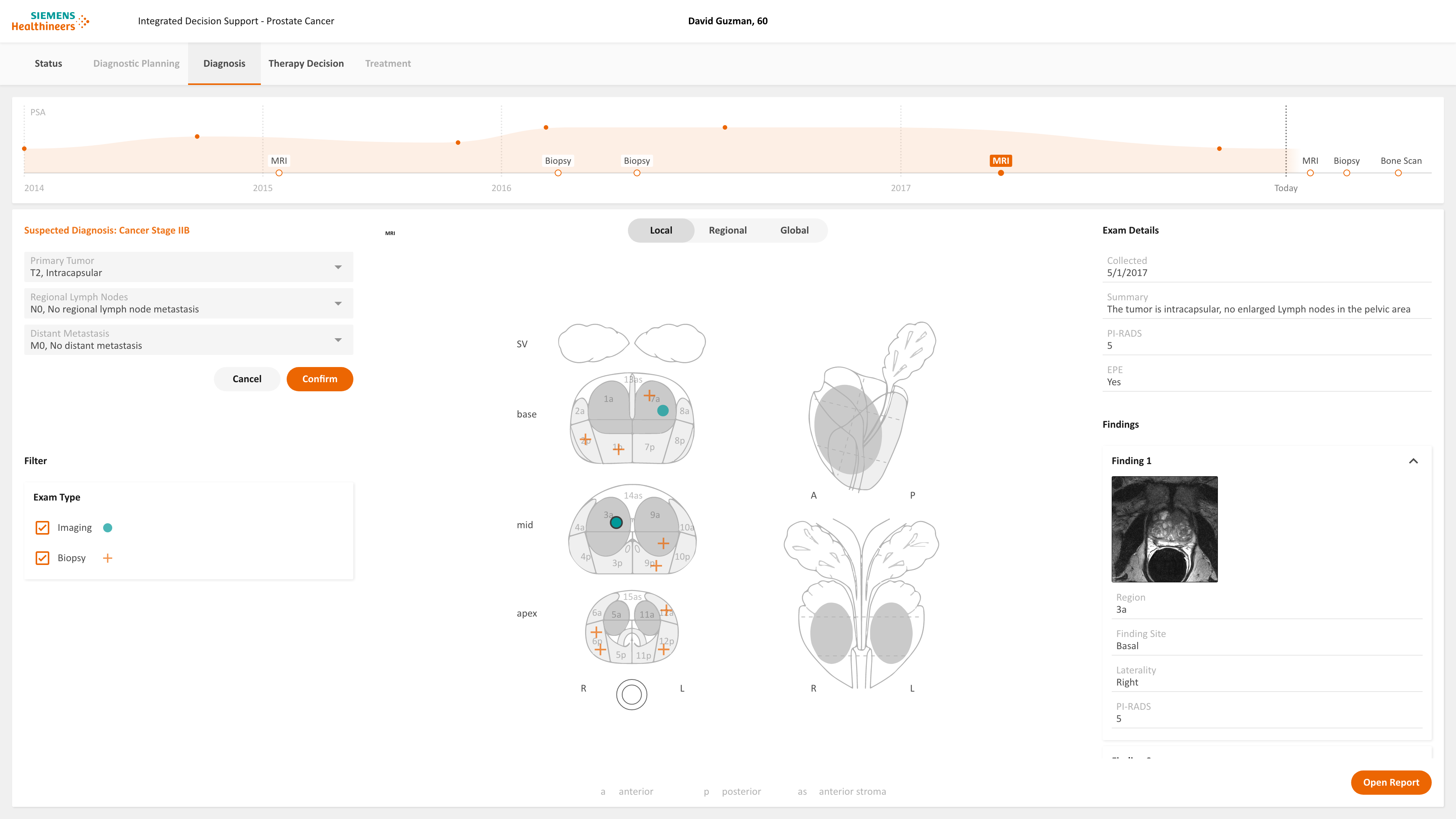Cancel the suspected diagnosis

click(247, 379)
